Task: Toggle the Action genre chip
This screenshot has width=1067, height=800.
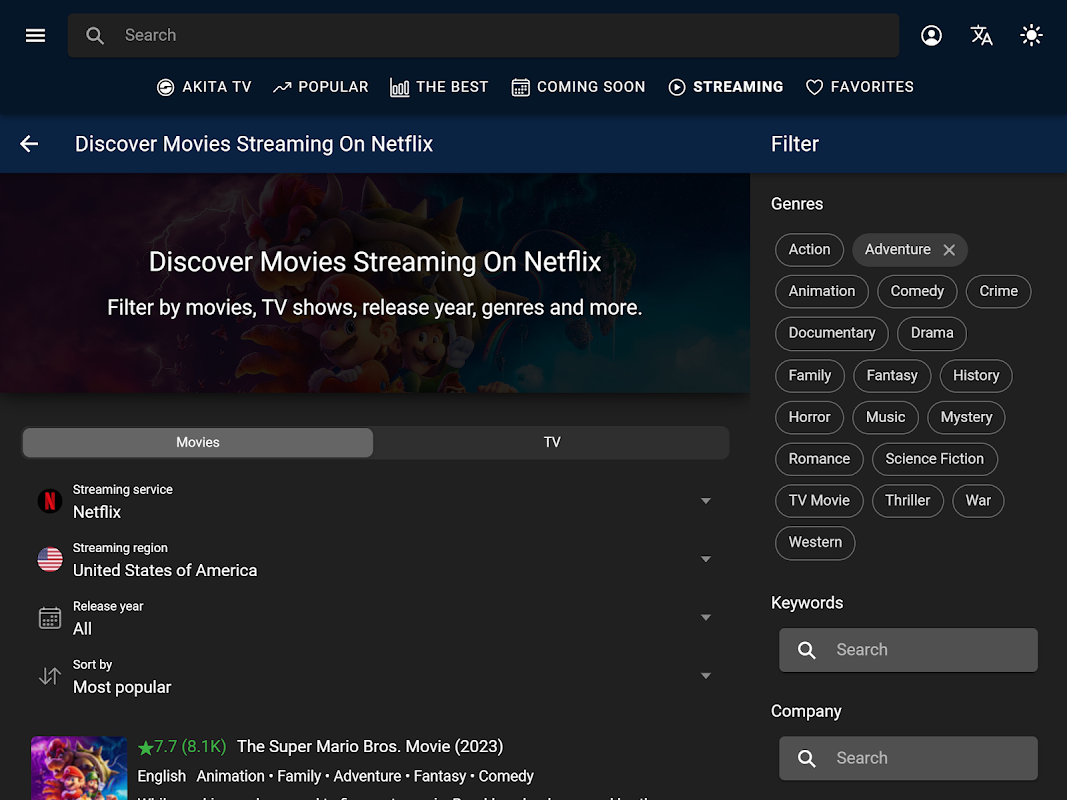Action: click(x=809, y=250)
